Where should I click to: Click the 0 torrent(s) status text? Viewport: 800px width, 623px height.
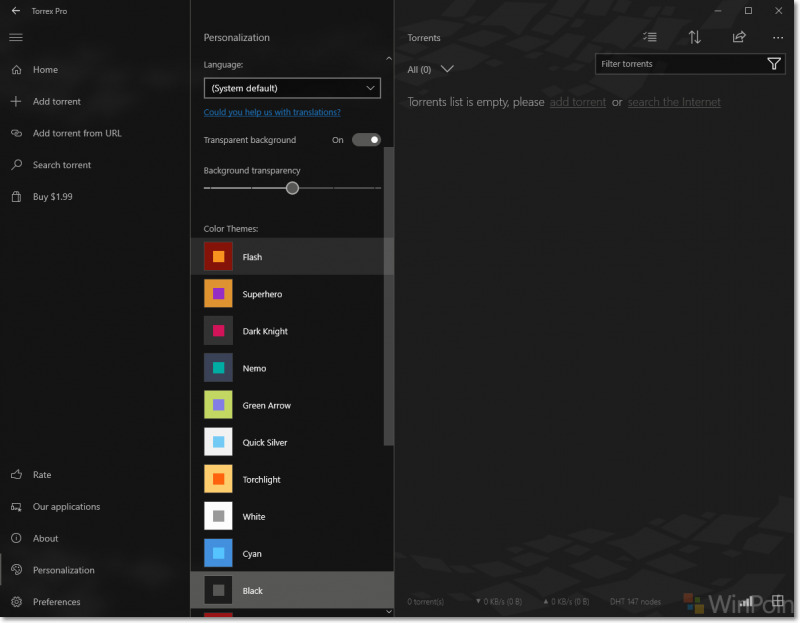tap(426, 602)
